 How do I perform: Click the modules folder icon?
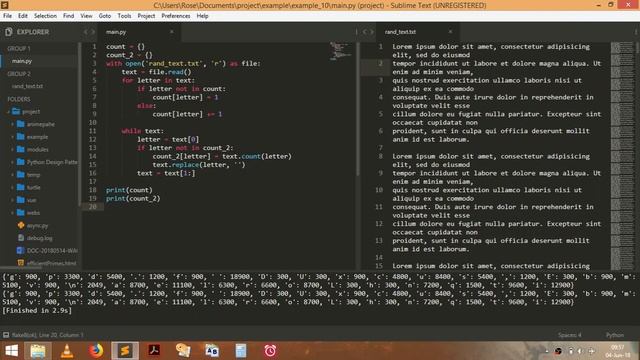tap(21, 149)
